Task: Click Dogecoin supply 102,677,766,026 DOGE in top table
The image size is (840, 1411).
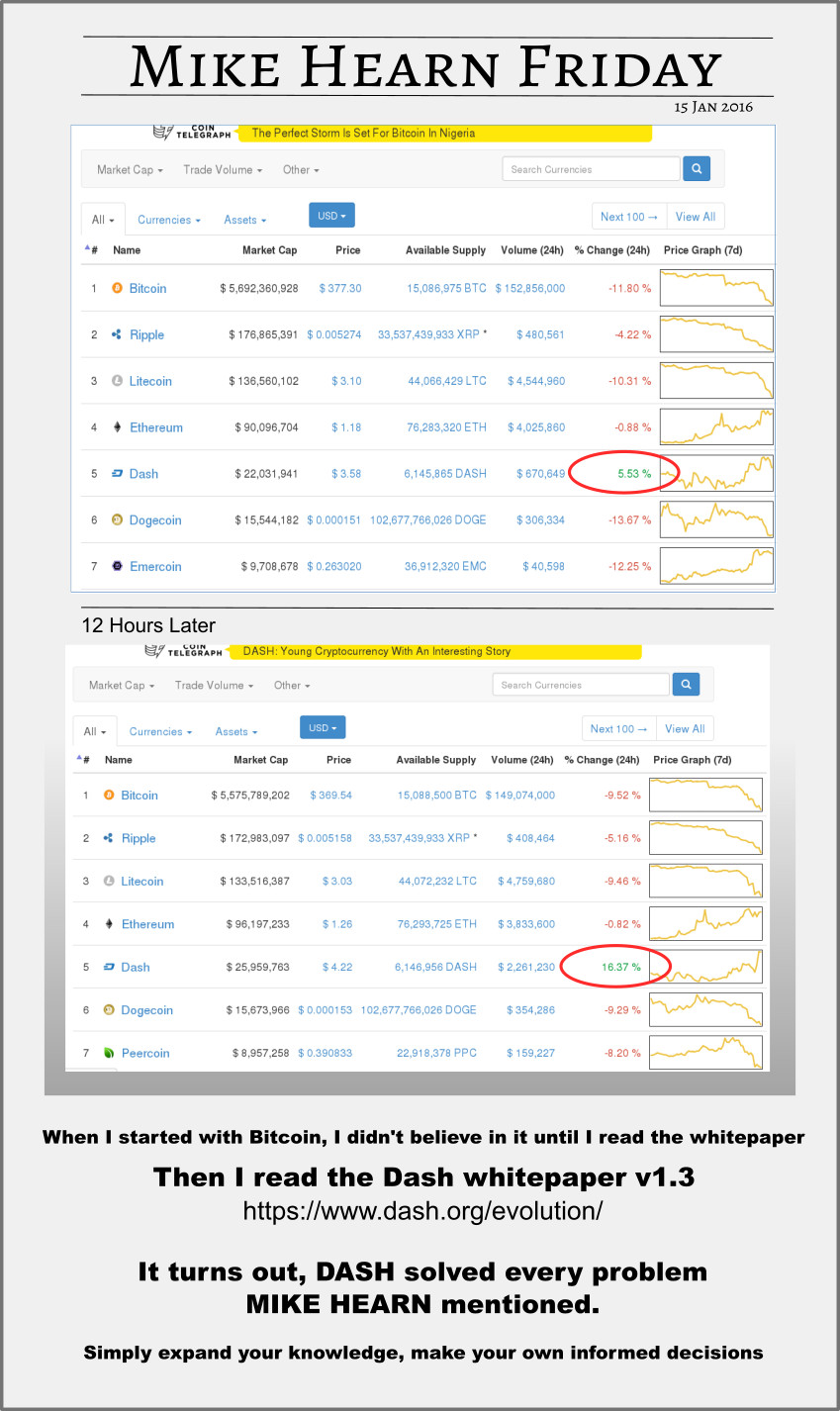Action: (x=428, y=520)
